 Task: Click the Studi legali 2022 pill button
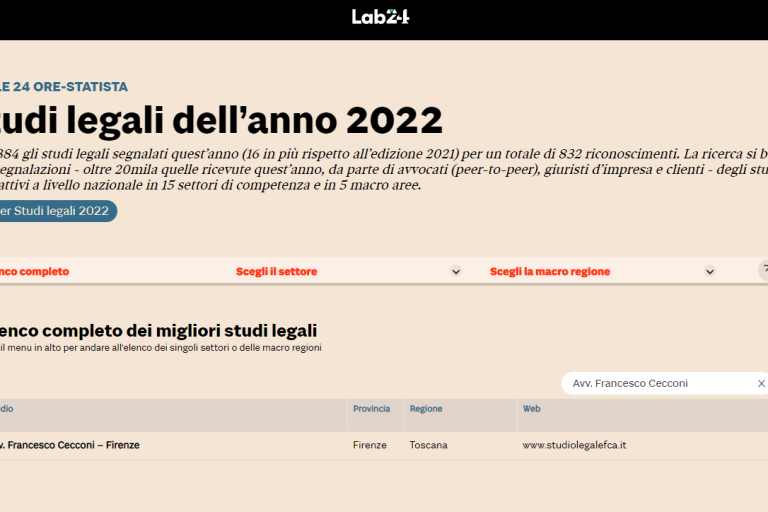click(56, 211)
